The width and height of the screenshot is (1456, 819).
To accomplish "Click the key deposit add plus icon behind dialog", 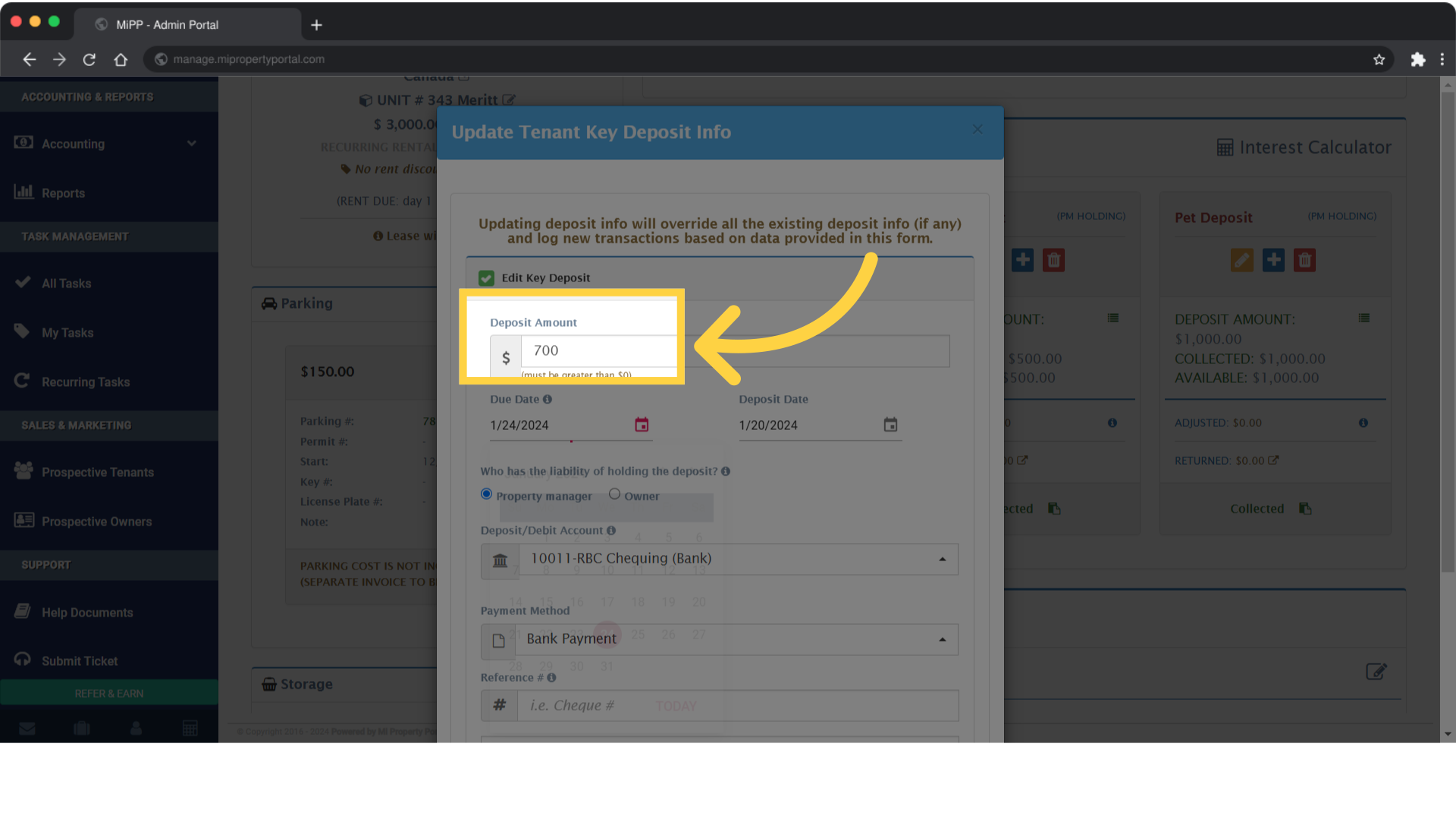I will (x=1022, y=260).
